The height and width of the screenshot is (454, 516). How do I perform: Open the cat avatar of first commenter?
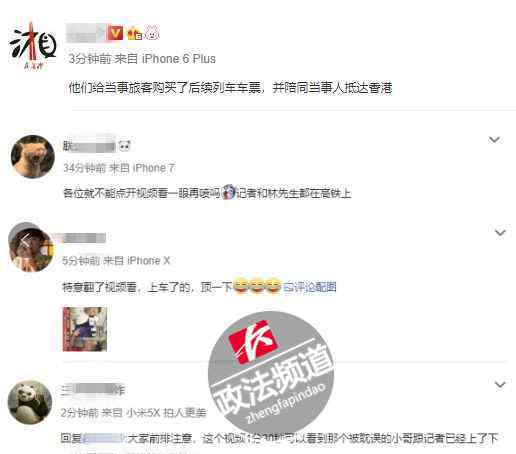click(x=32, y=156)
